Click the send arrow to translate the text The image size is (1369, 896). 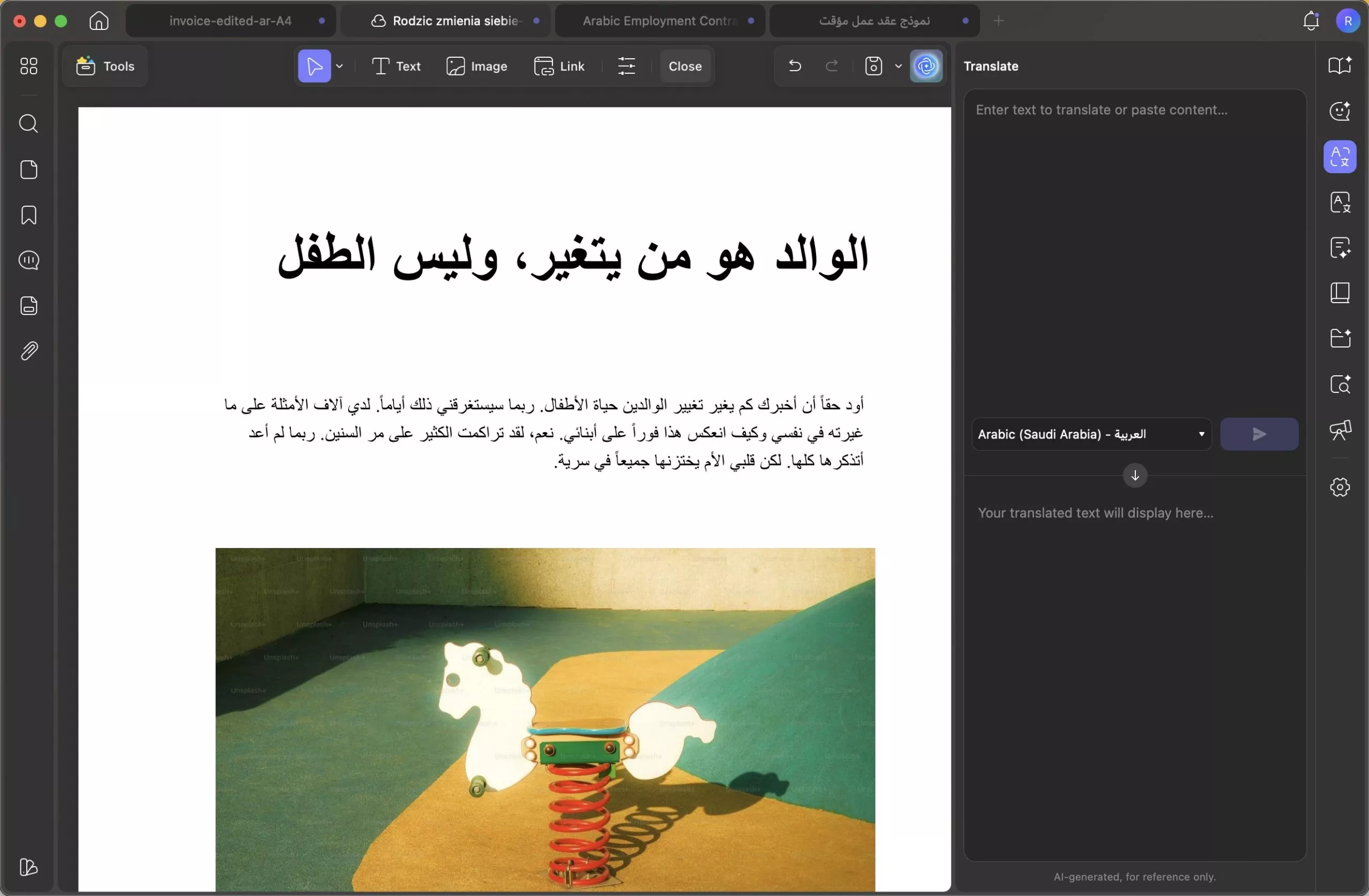[x=1258, y=434]
